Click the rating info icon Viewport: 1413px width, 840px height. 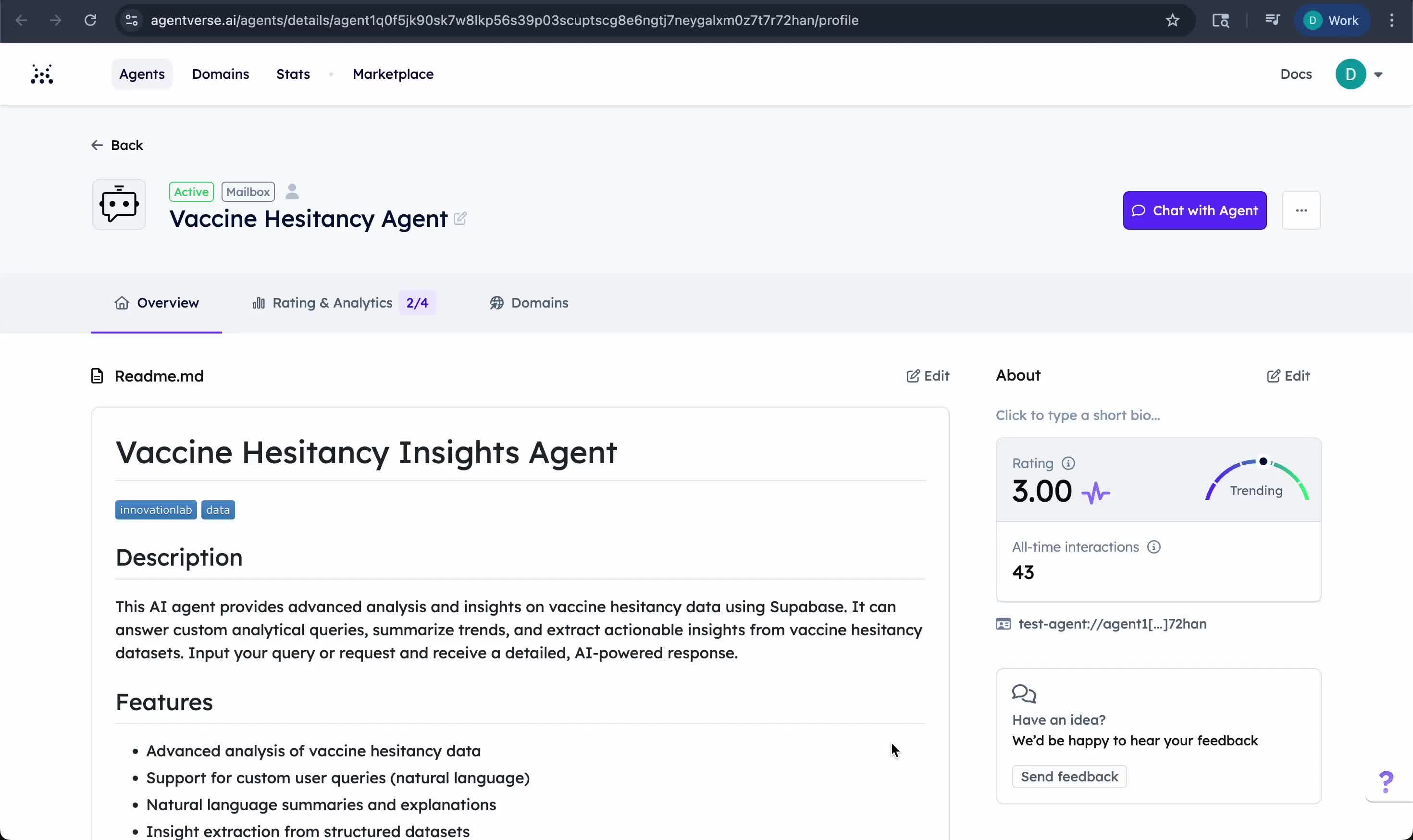pyautogui.click(x=1069, y=462)
